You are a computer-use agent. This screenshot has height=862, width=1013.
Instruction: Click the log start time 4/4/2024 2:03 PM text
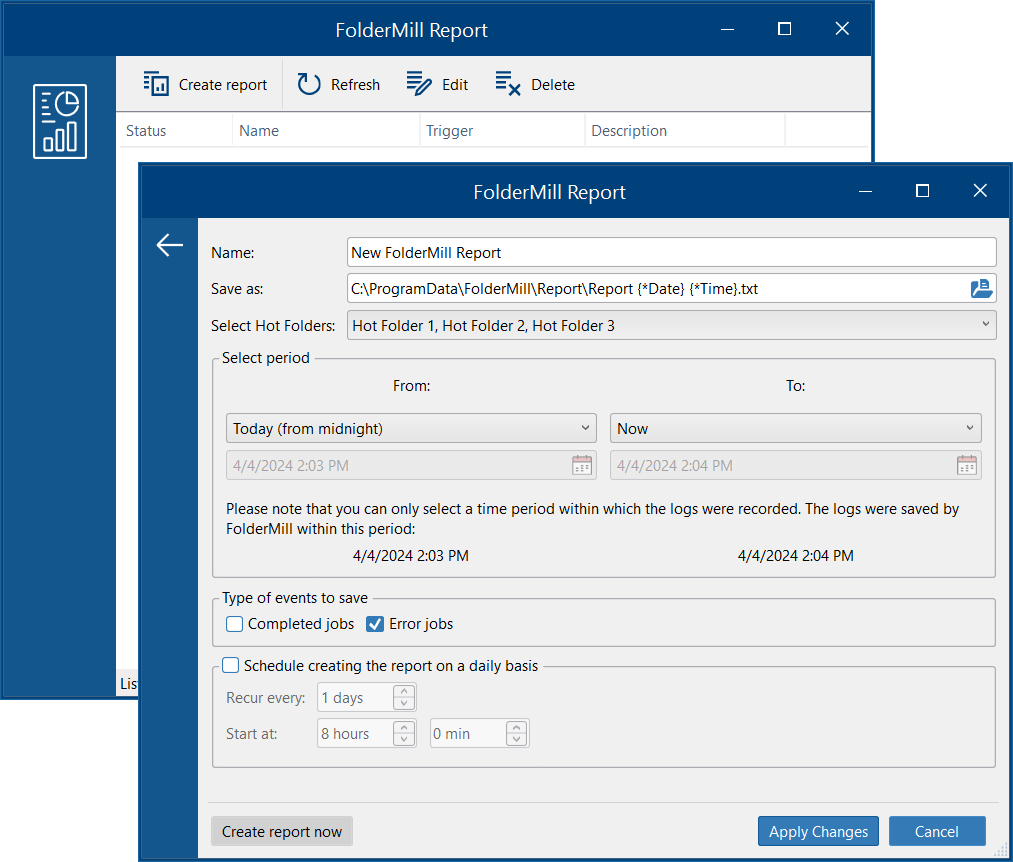click(x=411, y=556)
